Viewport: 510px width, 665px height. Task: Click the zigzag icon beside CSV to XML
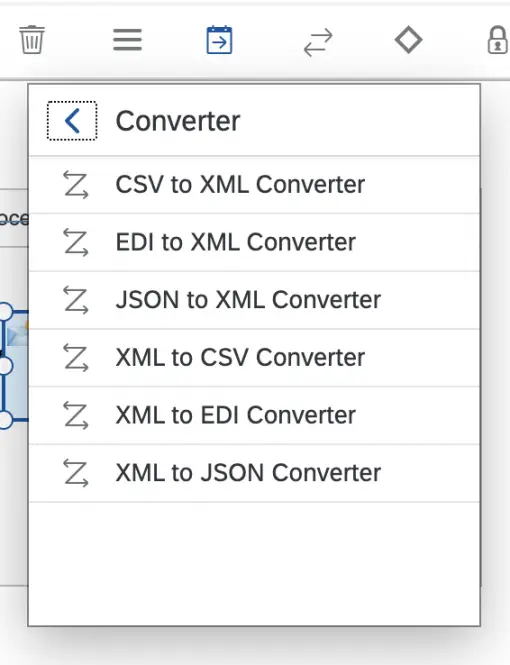click(76, 185)
